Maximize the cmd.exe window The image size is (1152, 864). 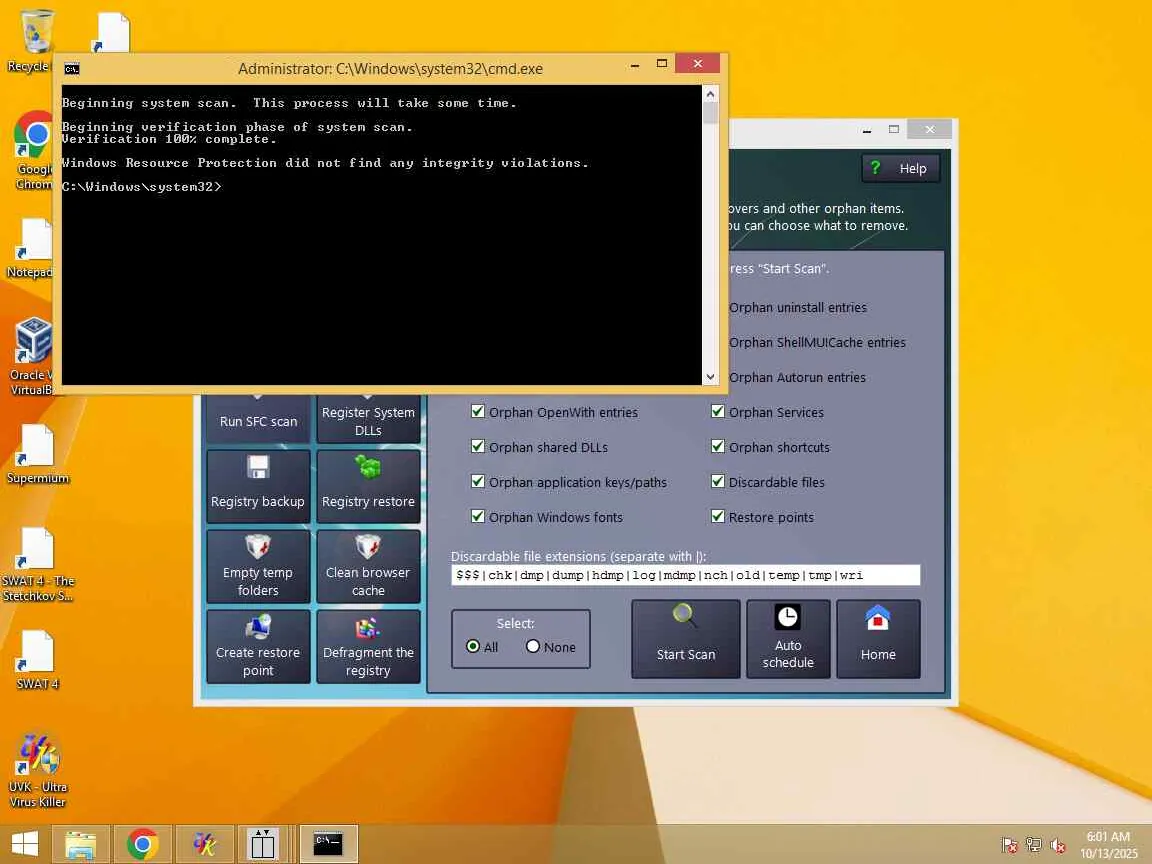pyautogui.click(x=661, y=64)
